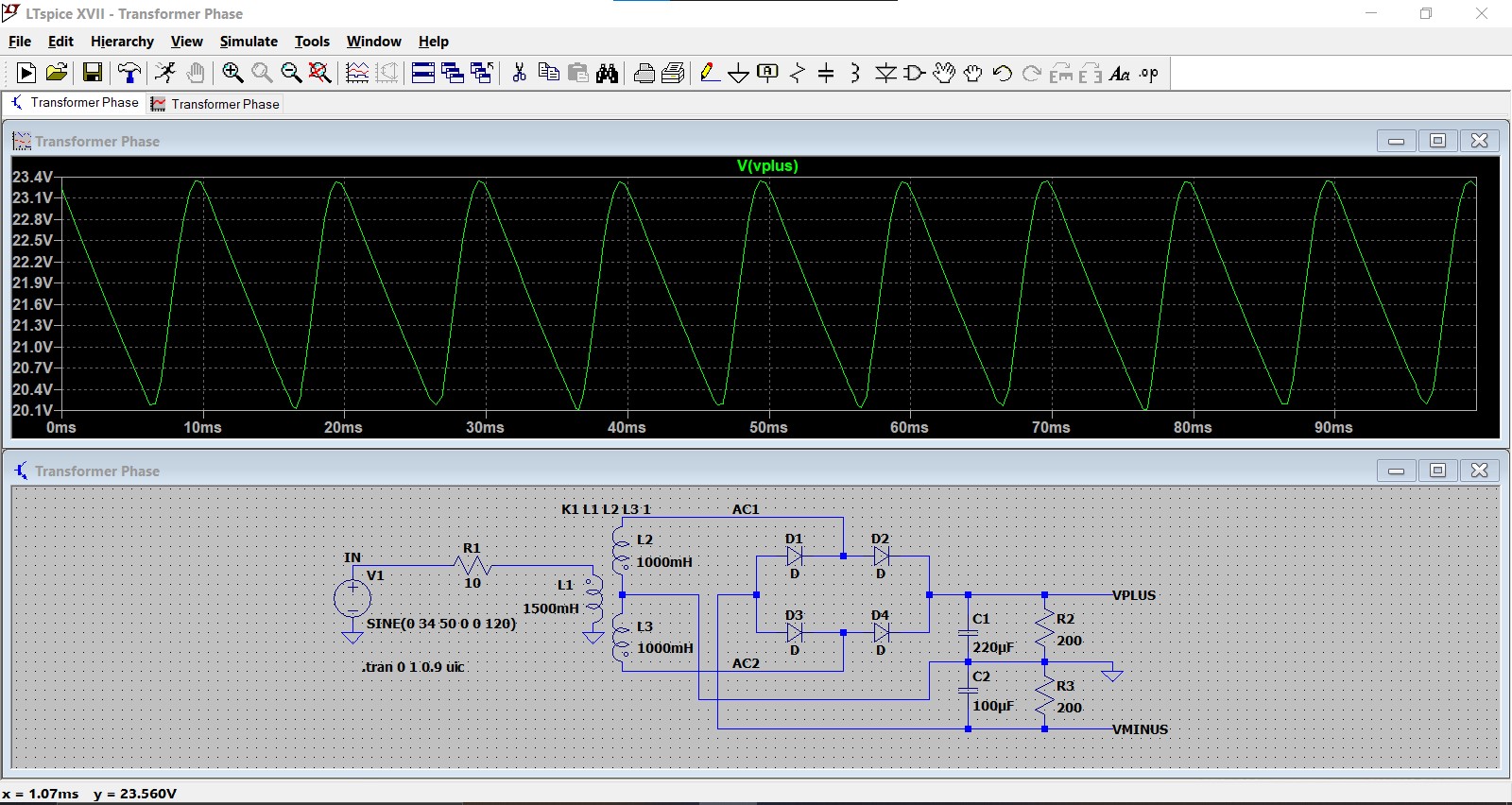Click the Close All Windows icon
The width and height of the screenshot is (1512, 805).
[482, 73]
